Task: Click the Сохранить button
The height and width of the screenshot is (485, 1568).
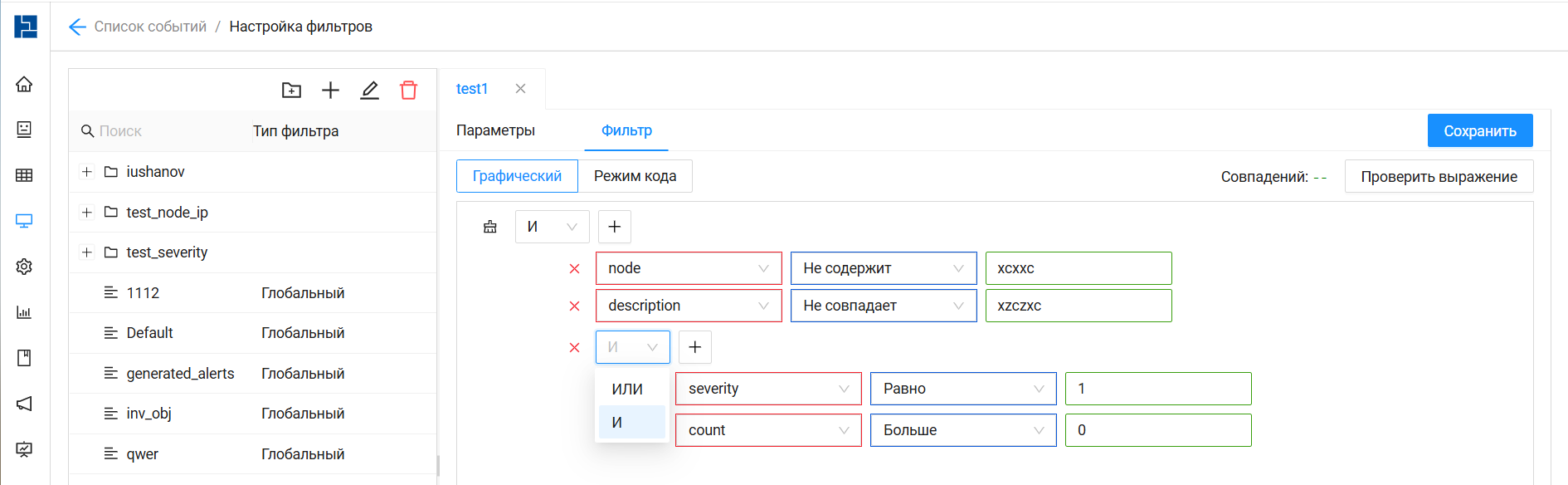Action: (1479, 131)
